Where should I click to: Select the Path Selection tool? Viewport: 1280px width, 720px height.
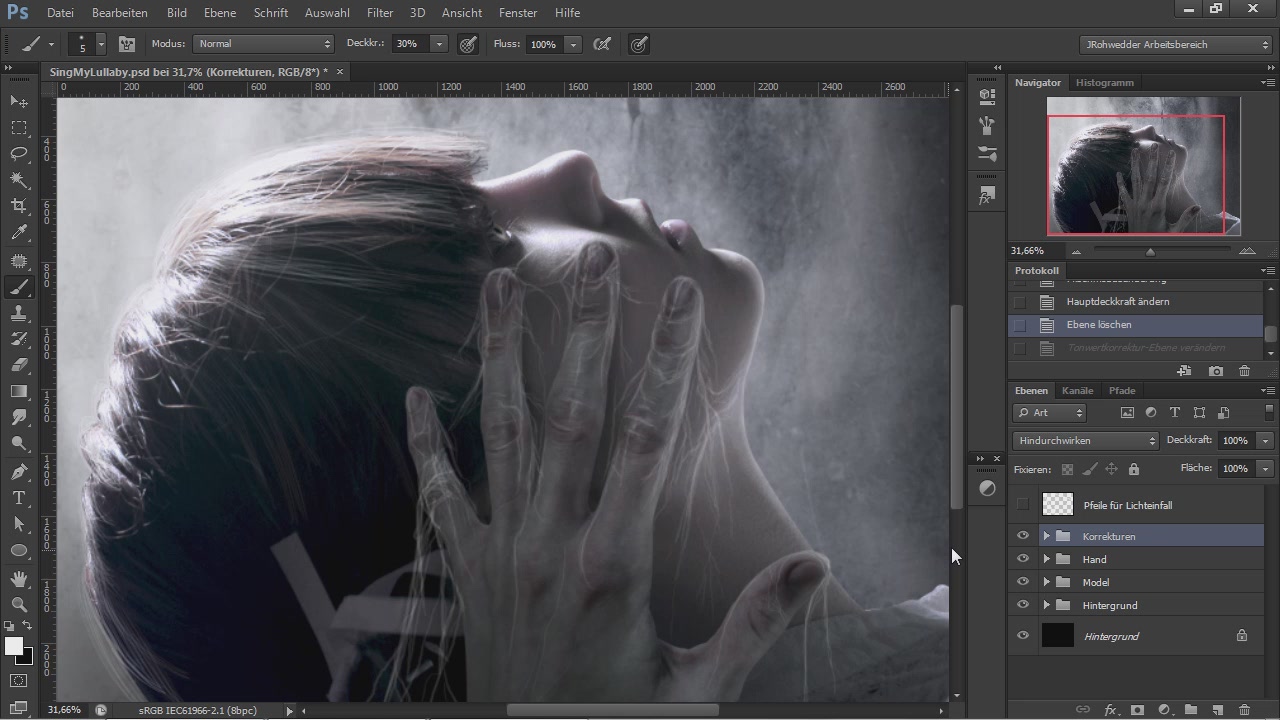point(19,524)
